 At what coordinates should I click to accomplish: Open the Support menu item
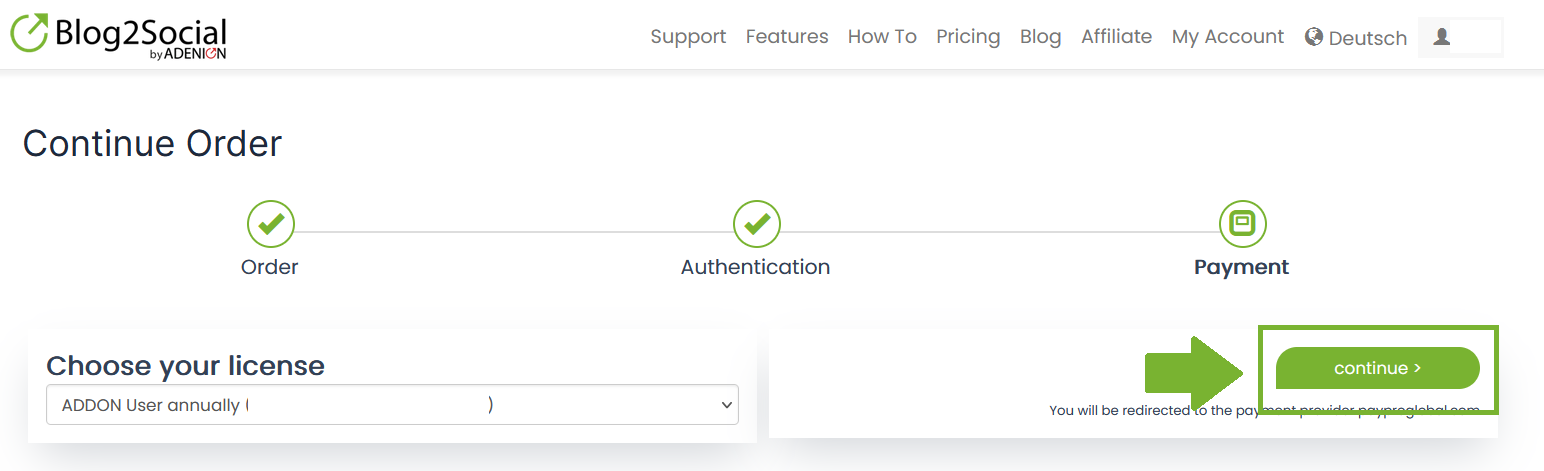tap(688, 37)
